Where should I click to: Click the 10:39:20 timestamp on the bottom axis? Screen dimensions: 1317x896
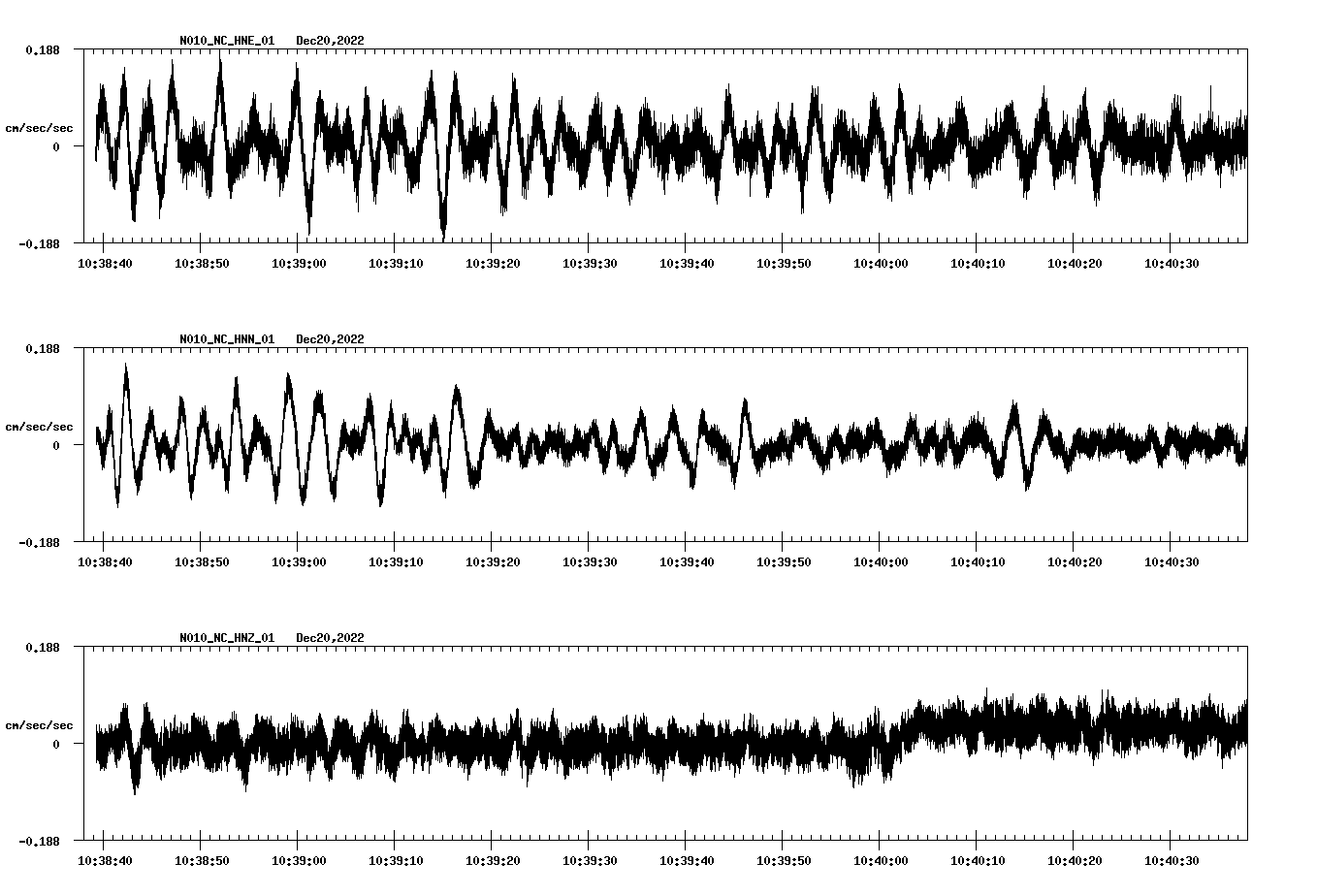click(495, 859)
